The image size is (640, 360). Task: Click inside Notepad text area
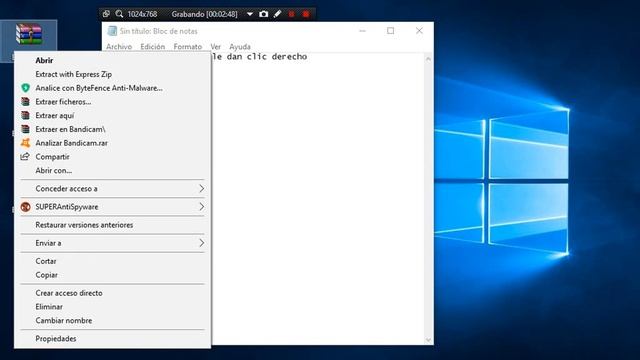tap(318, 200)
